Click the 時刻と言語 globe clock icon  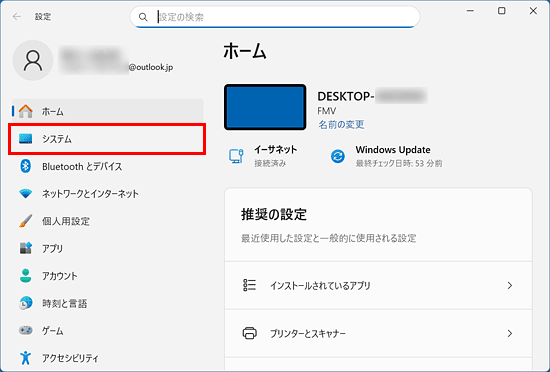pyautogui.click(x=25, y=303)
